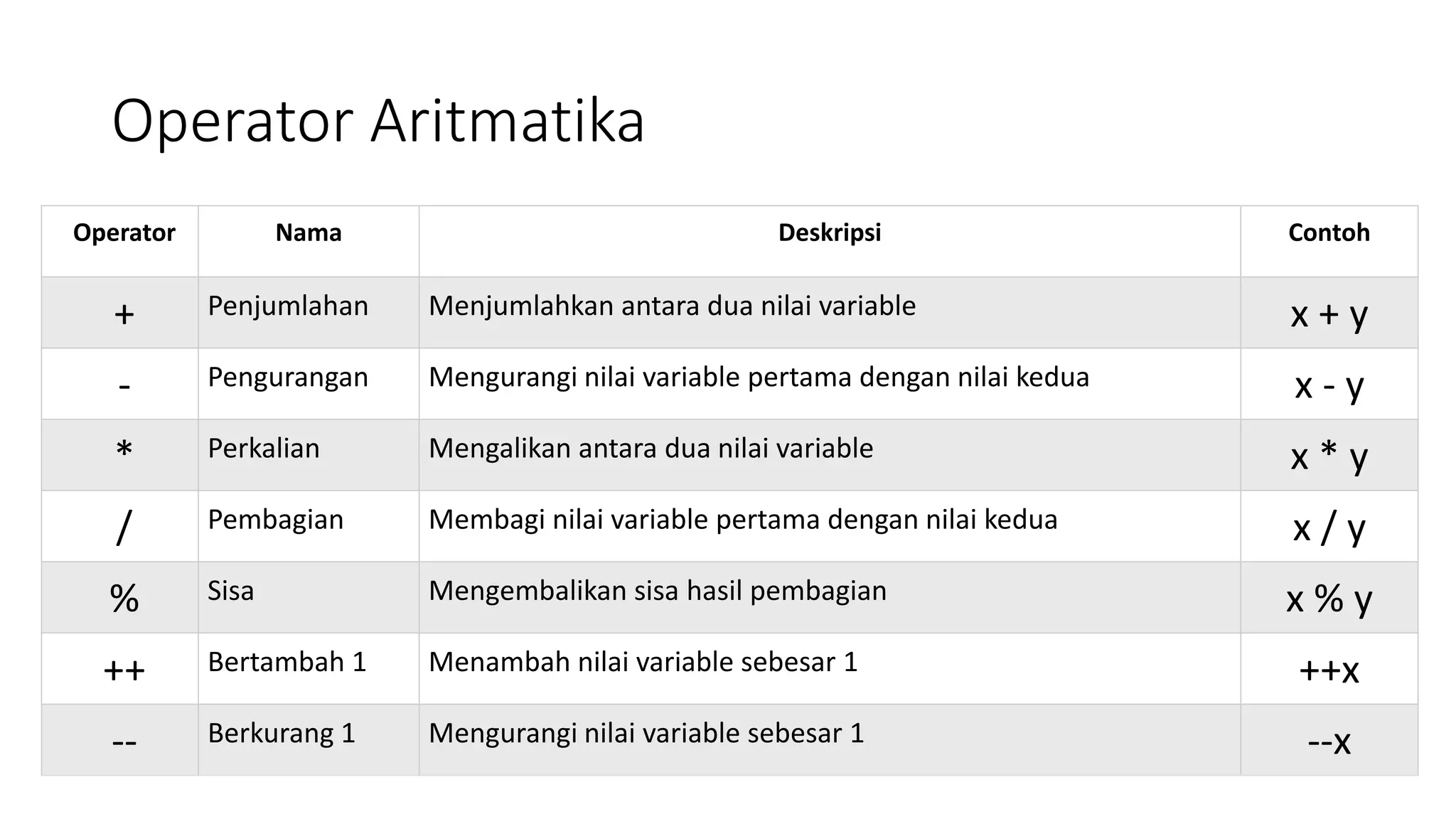
Task: Select the 'x % y' example cell
Action: pos(1329,597)
